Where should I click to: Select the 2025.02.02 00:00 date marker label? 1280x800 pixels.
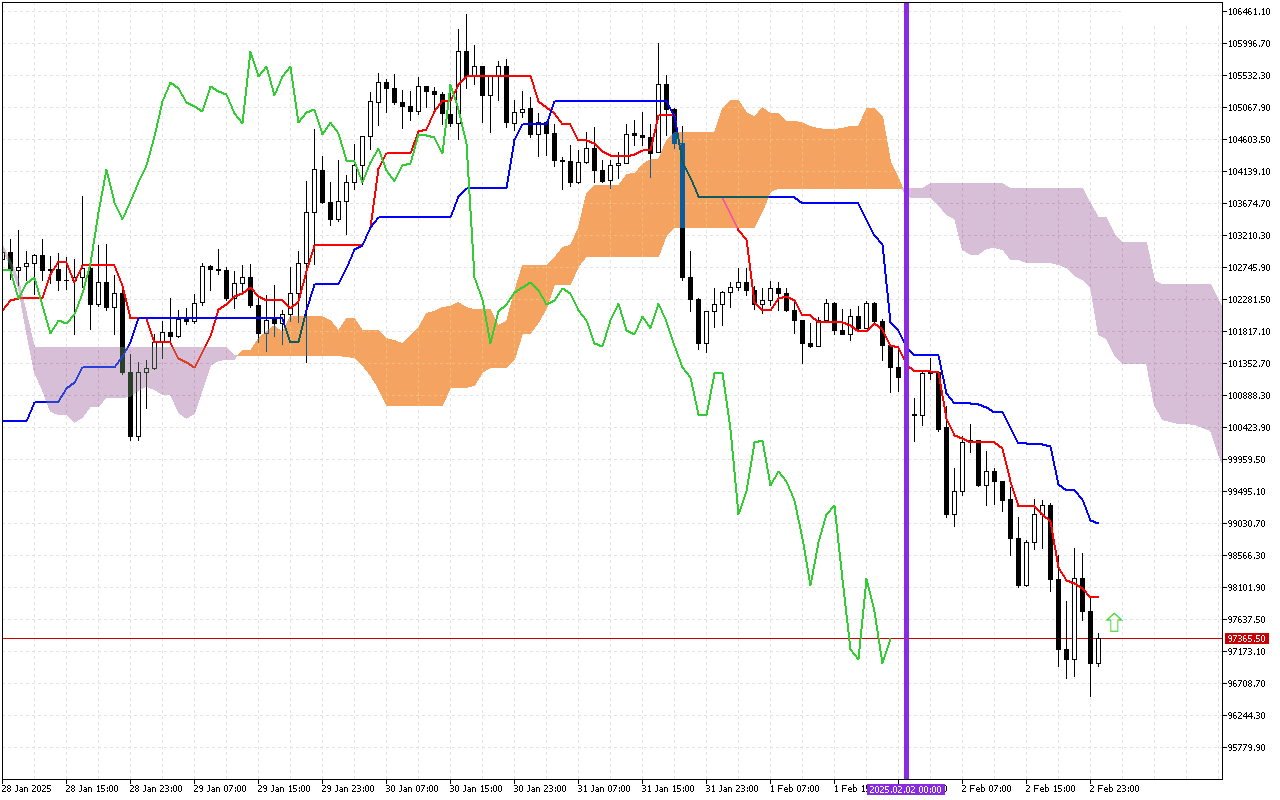(906, 790)
